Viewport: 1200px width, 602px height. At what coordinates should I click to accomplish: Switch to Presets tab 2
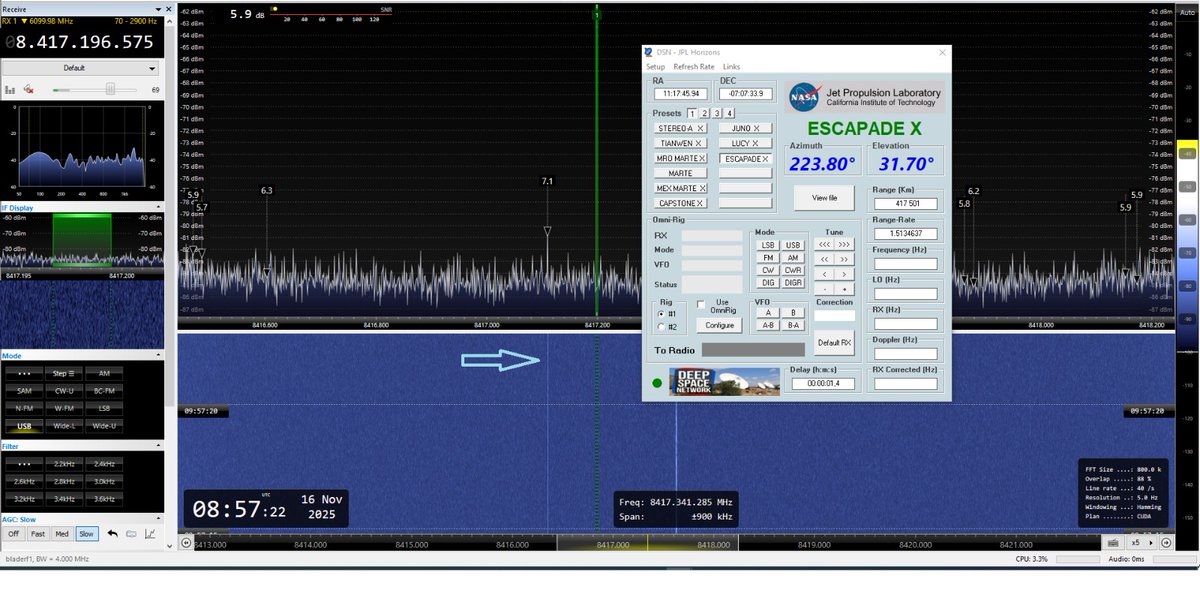point(704,114)
